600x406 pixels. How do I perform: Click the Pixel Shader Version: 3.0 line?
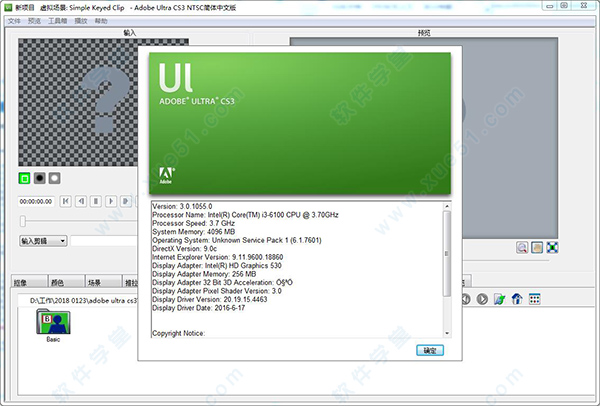217,291
